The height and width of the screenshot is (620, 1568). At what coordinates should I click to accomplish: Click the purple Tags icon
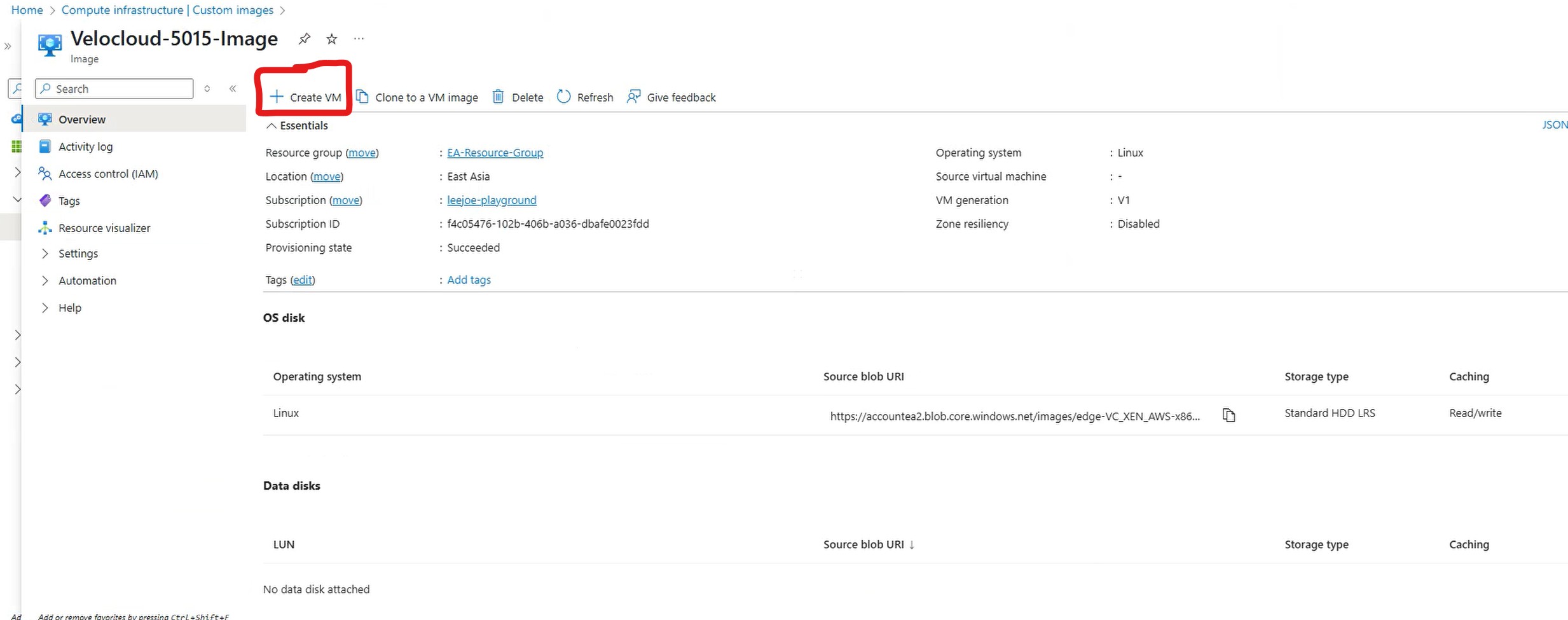45,201
